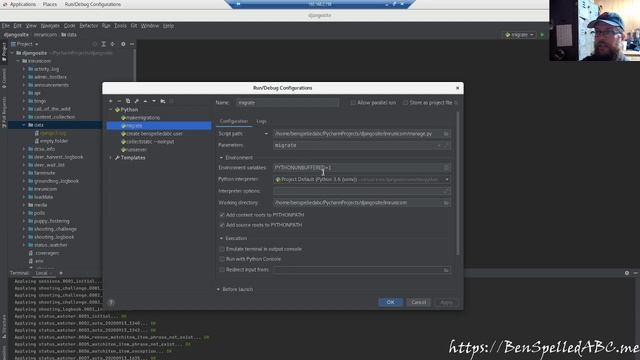Copy configuration icon in dialog toolbar
The image size is (640, 360).
pyautogui.click(x=128, y=101)
